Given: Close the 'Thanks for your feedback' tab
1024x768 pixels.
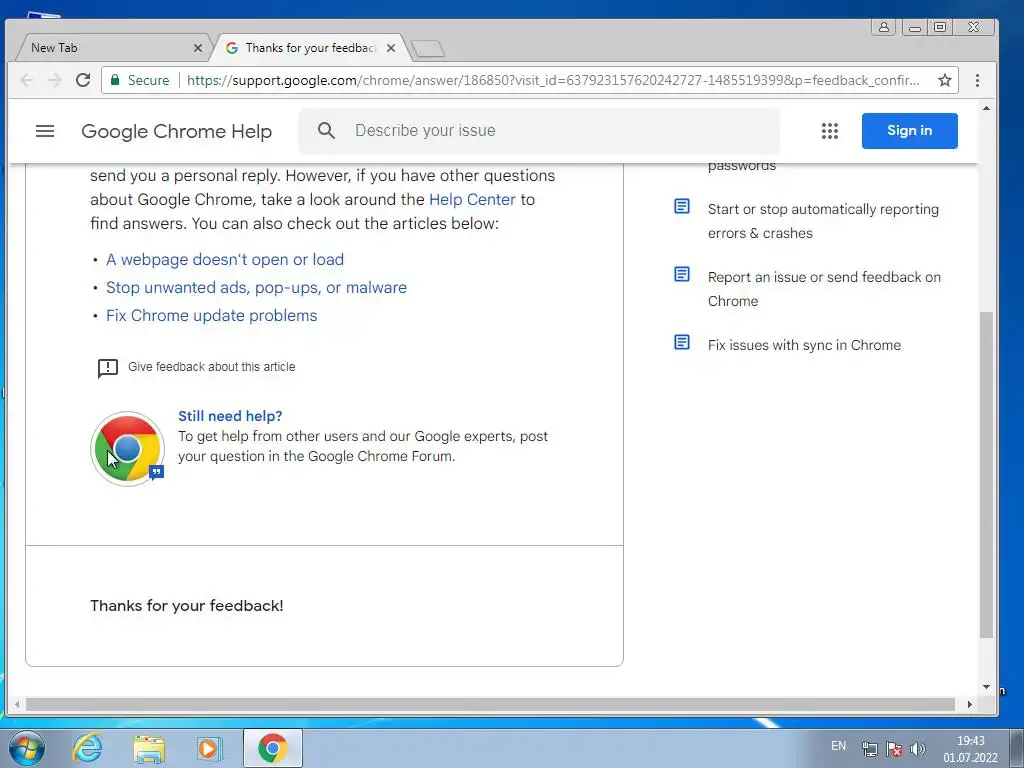Looking at the screenshot, I should (391, 48).
